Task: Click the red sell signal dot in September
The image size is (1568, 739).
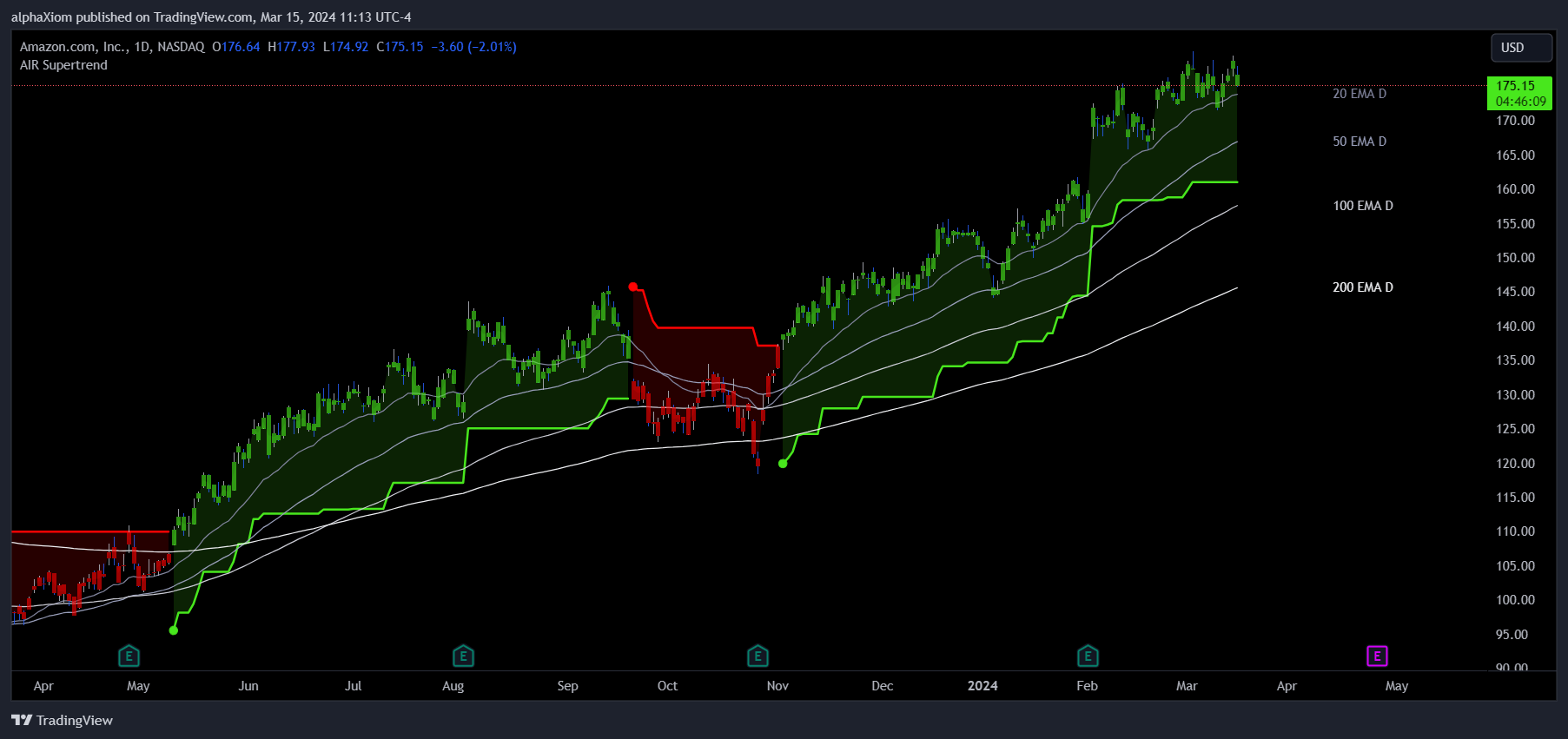Action: click(x=633, y=287)
